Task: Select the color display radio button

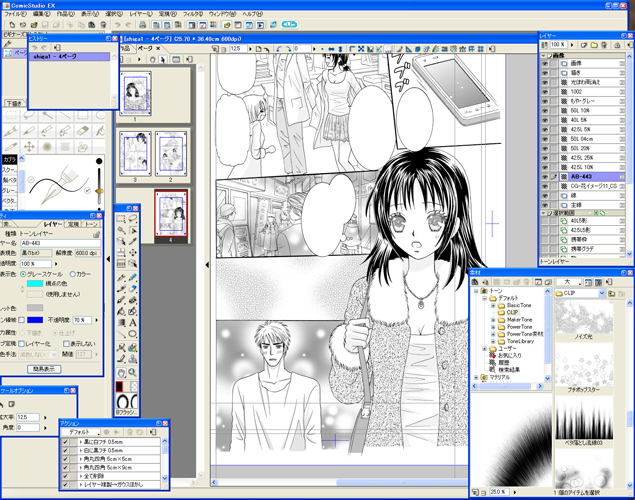Action: 73,274
